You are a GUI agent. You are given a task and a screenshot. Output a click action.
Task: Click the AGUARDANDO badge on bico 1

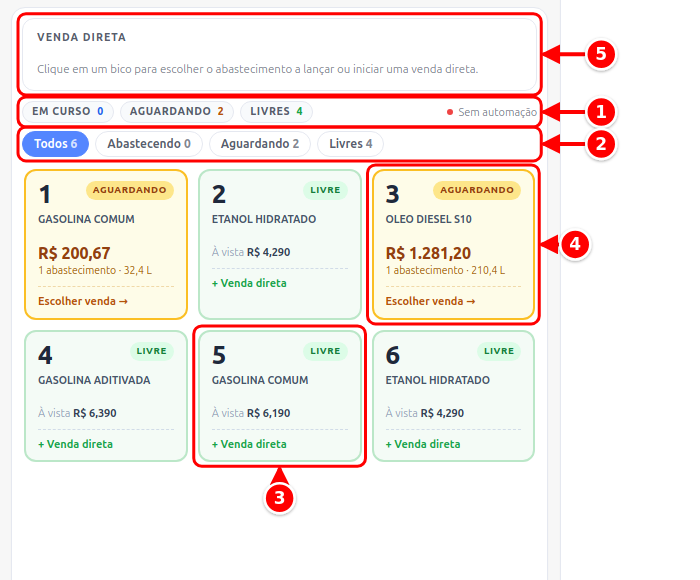pyautogui.click(x=129, y=190)
